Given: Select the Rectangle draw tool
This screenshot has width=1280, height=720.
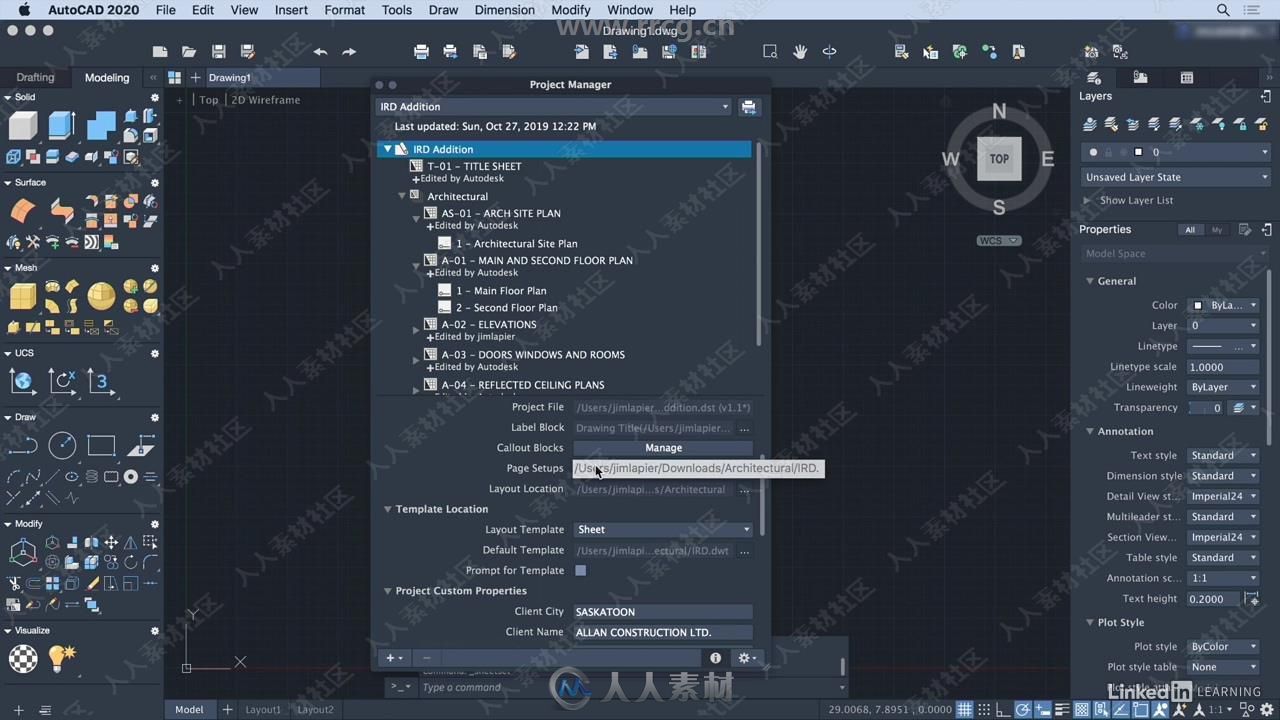Looking at the screenshot, I should 101,445.
